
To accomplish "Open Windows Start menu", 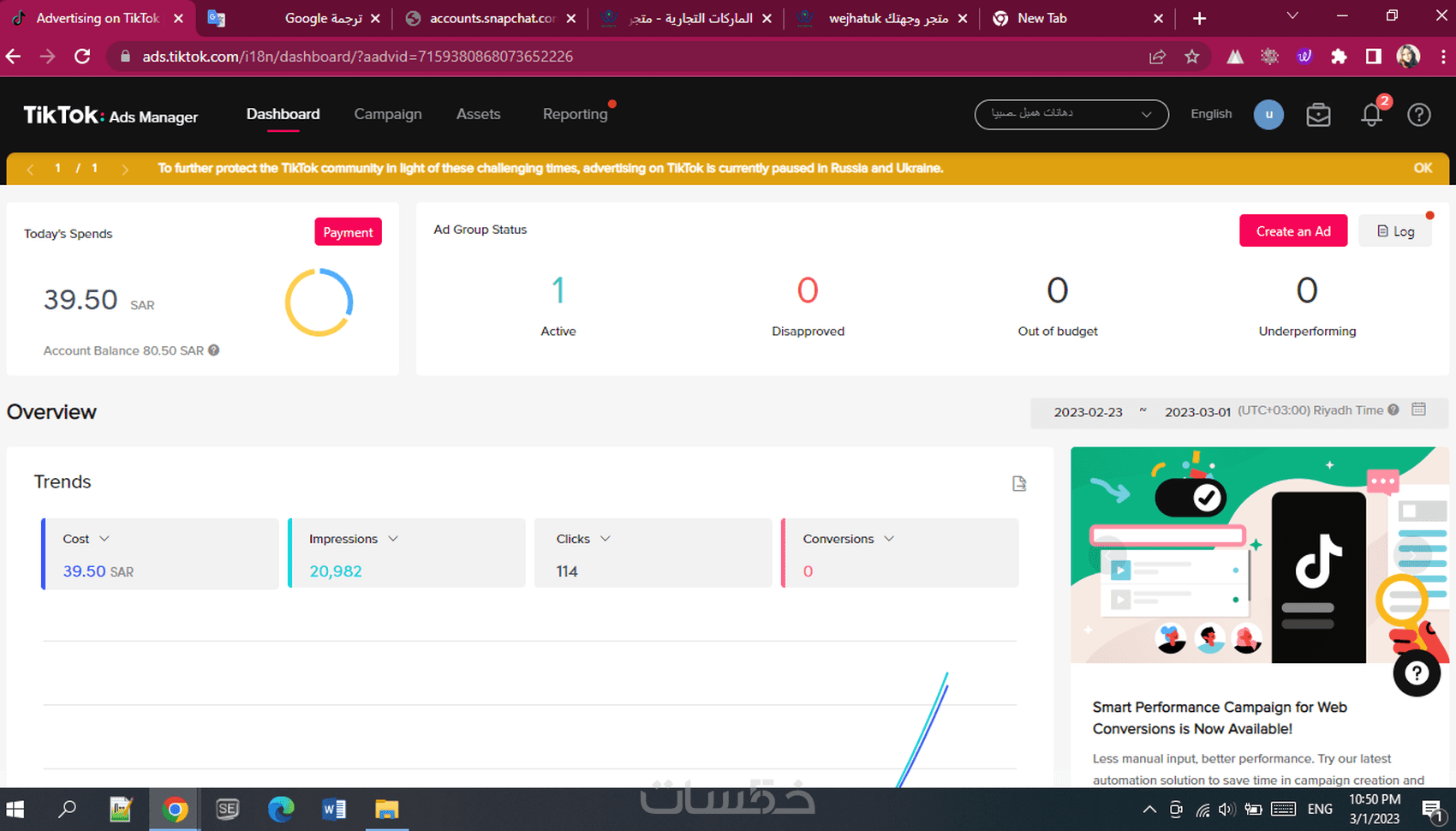I will click(x=15, y=810).
